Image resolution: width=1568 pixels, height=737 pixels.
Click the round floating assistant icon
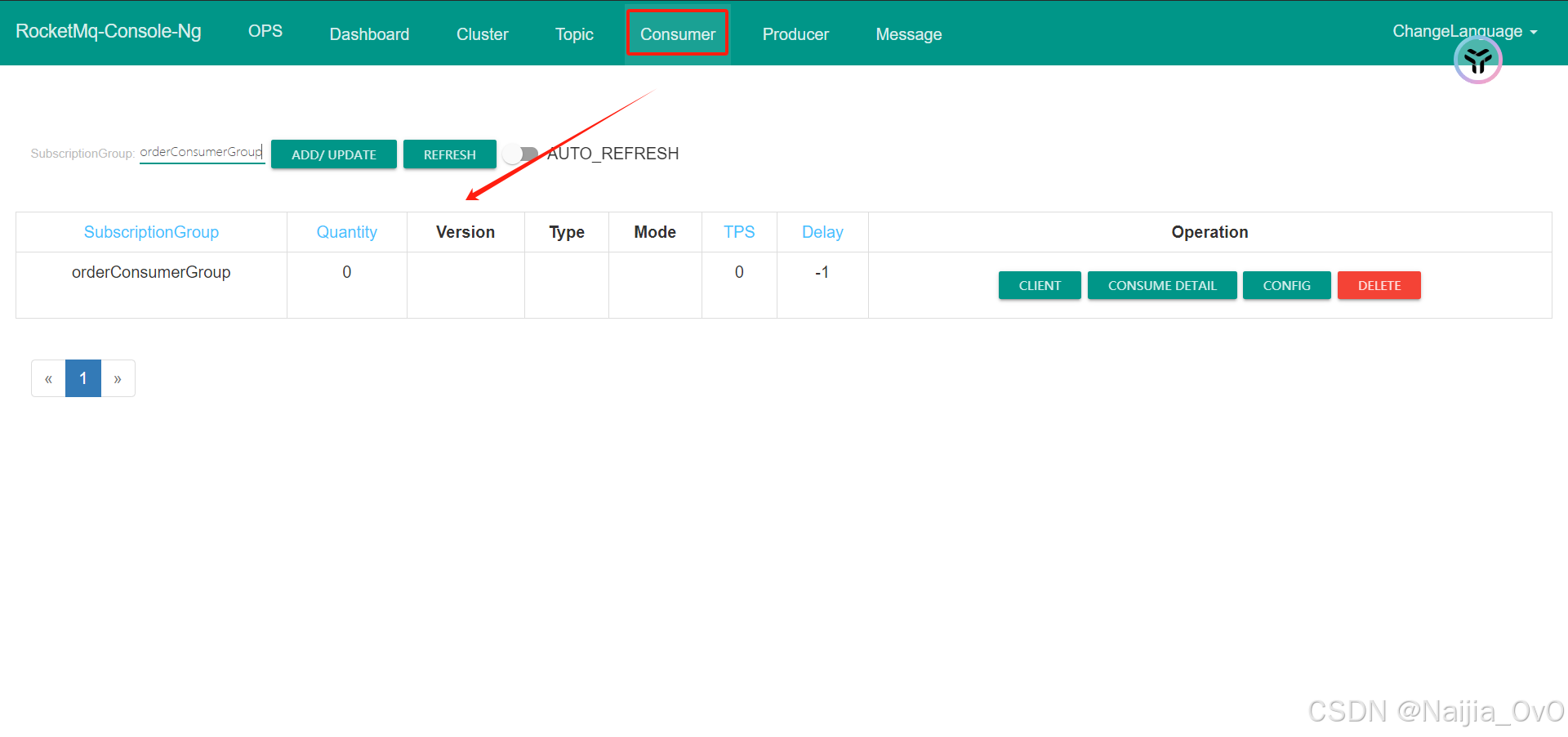coord(1478,60)
